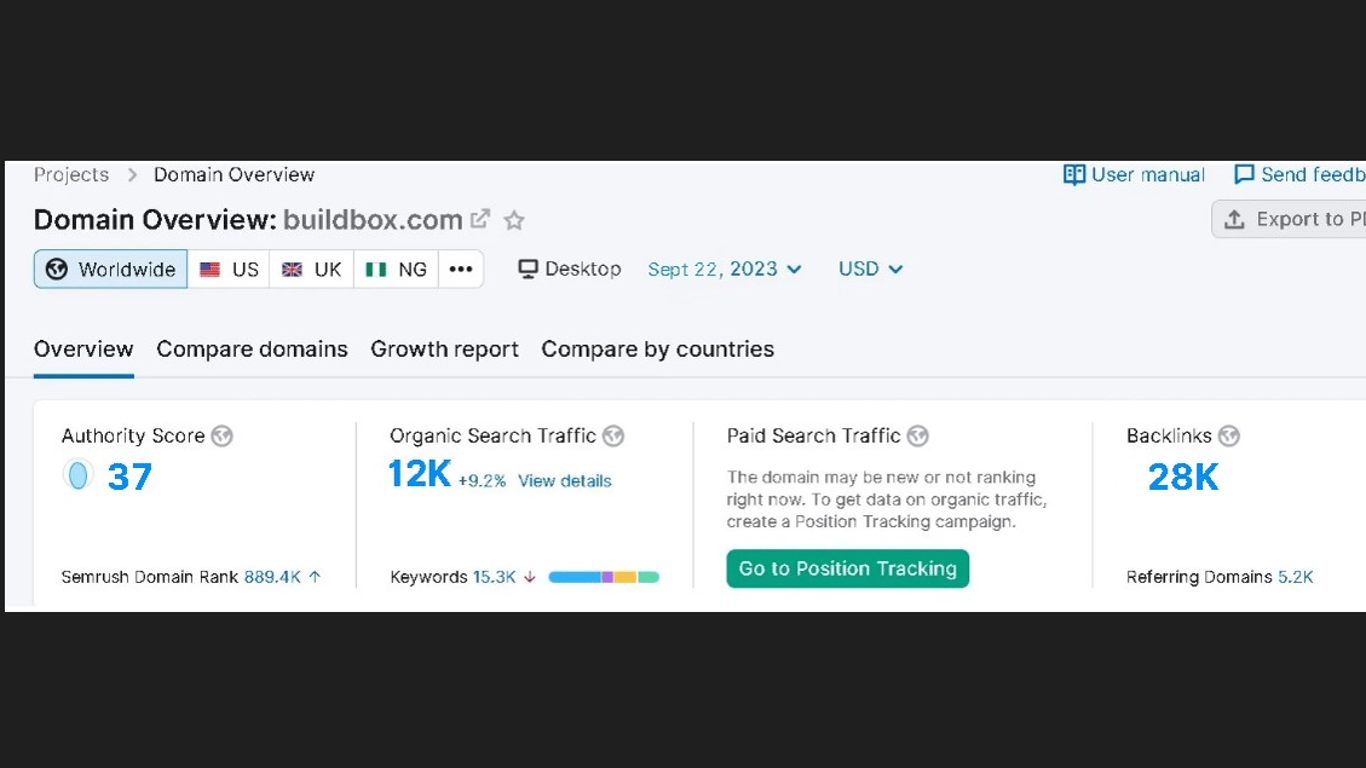Screen dimensions: 1366x768
Task: Click the Semrush Domain Rank value 889.4K
Action: [272, 577]
